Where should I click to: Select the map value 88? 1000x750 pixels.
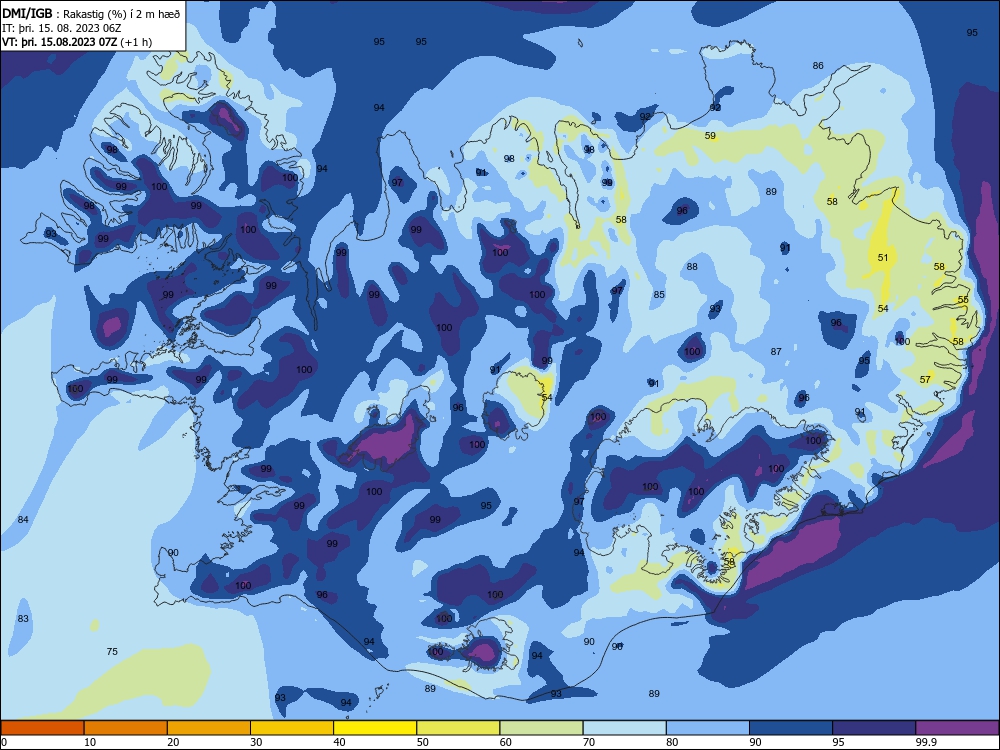coord(693,267)
